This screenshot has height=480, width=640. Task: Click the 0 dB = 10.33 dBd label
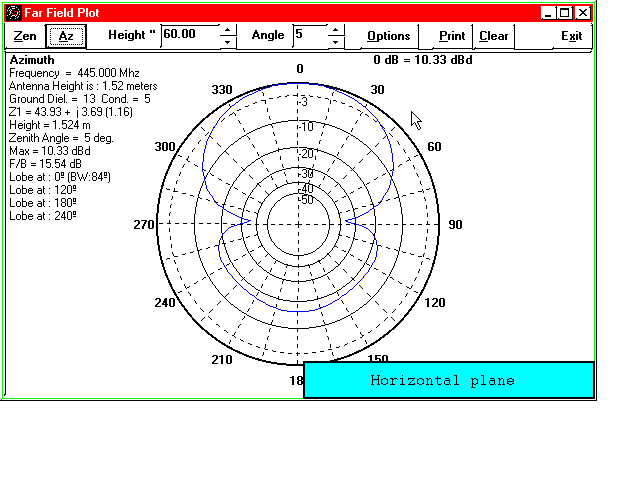[x=423, y=60]
